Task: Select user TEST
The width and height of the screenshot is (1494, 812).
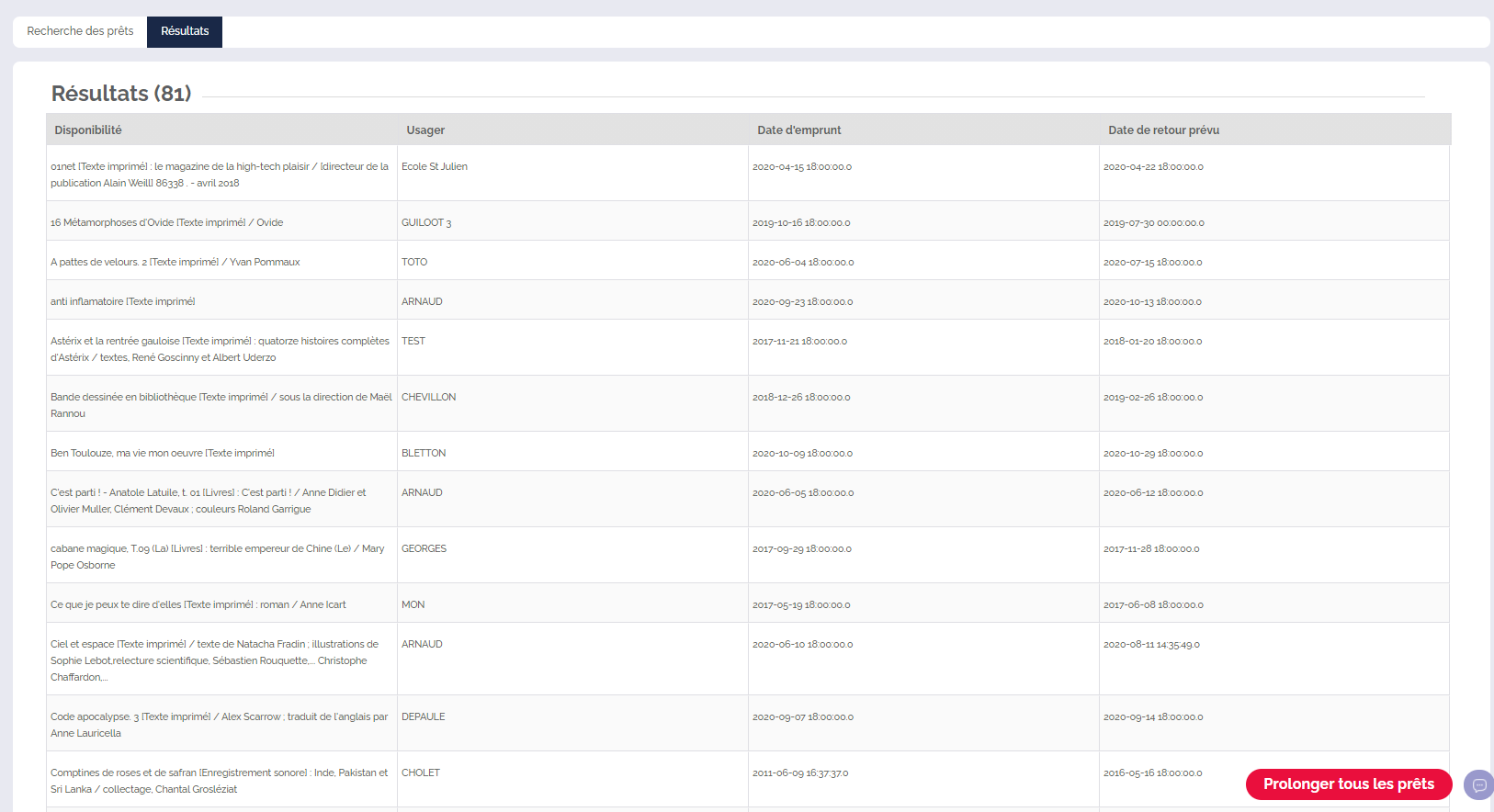Action: pyautogui.click(x=413, y=341)
